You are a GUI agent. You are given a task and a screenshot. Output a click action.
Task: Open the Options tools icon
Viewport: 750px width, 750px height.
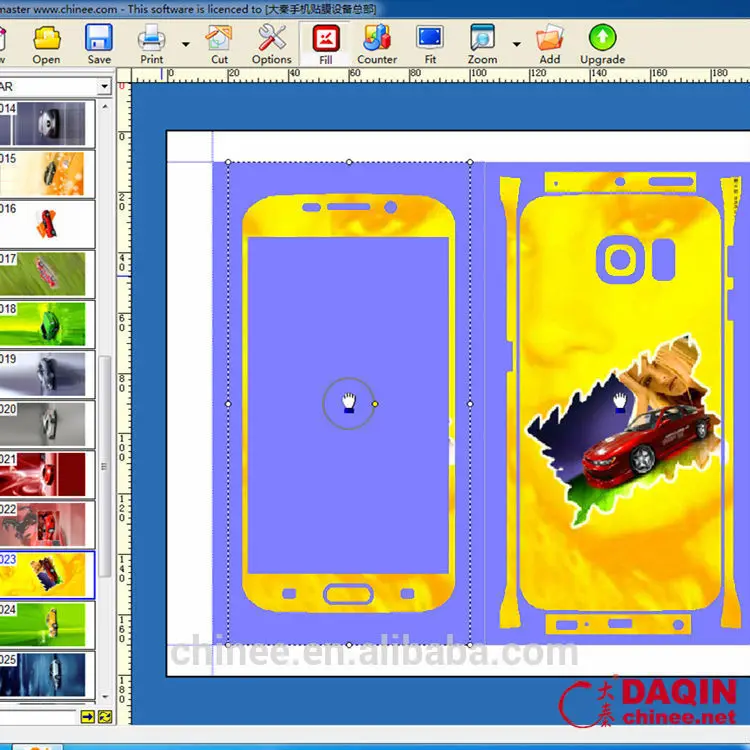271,40
